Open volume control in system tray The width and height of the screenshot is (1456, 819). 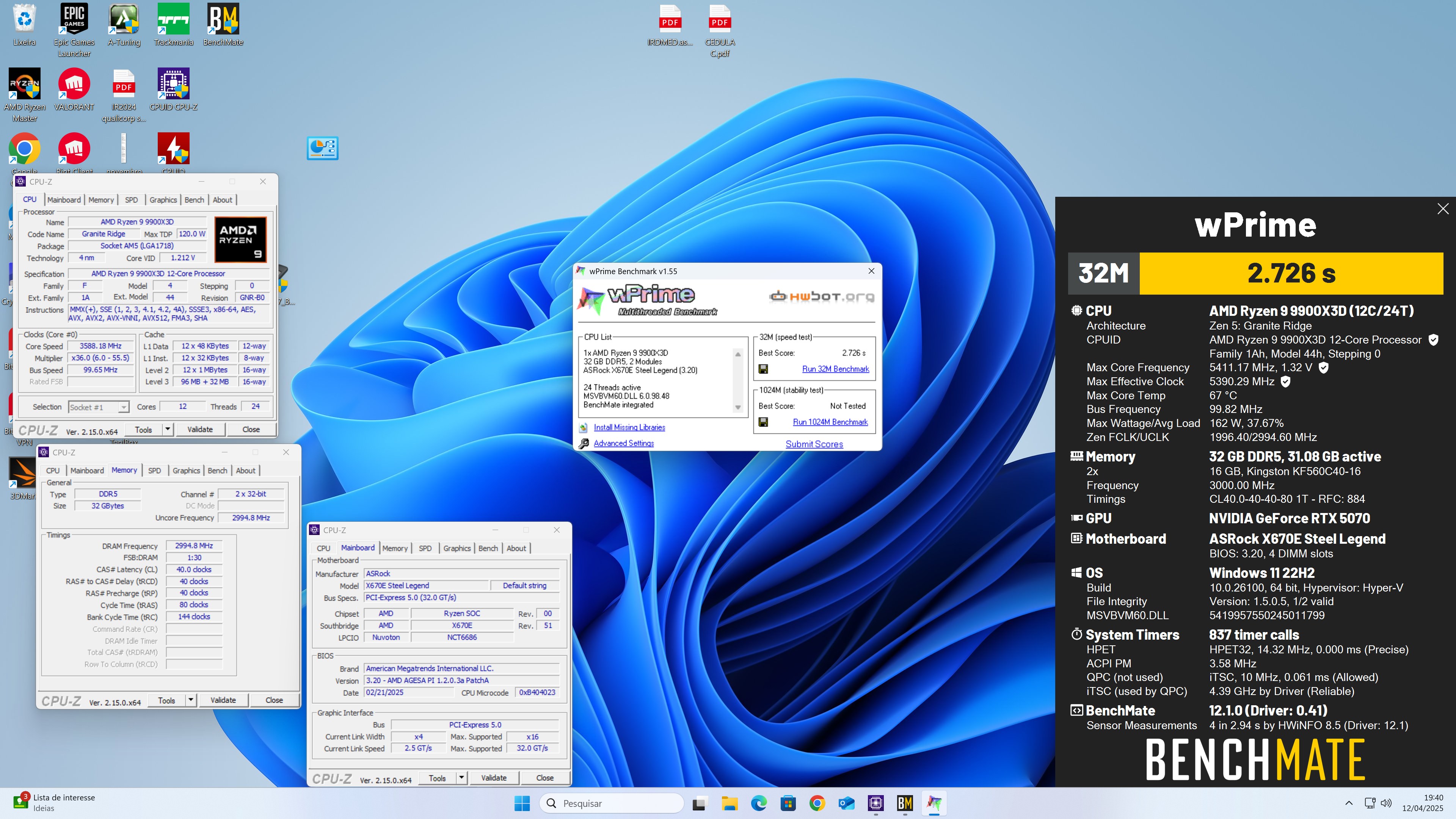(1386, 803)
